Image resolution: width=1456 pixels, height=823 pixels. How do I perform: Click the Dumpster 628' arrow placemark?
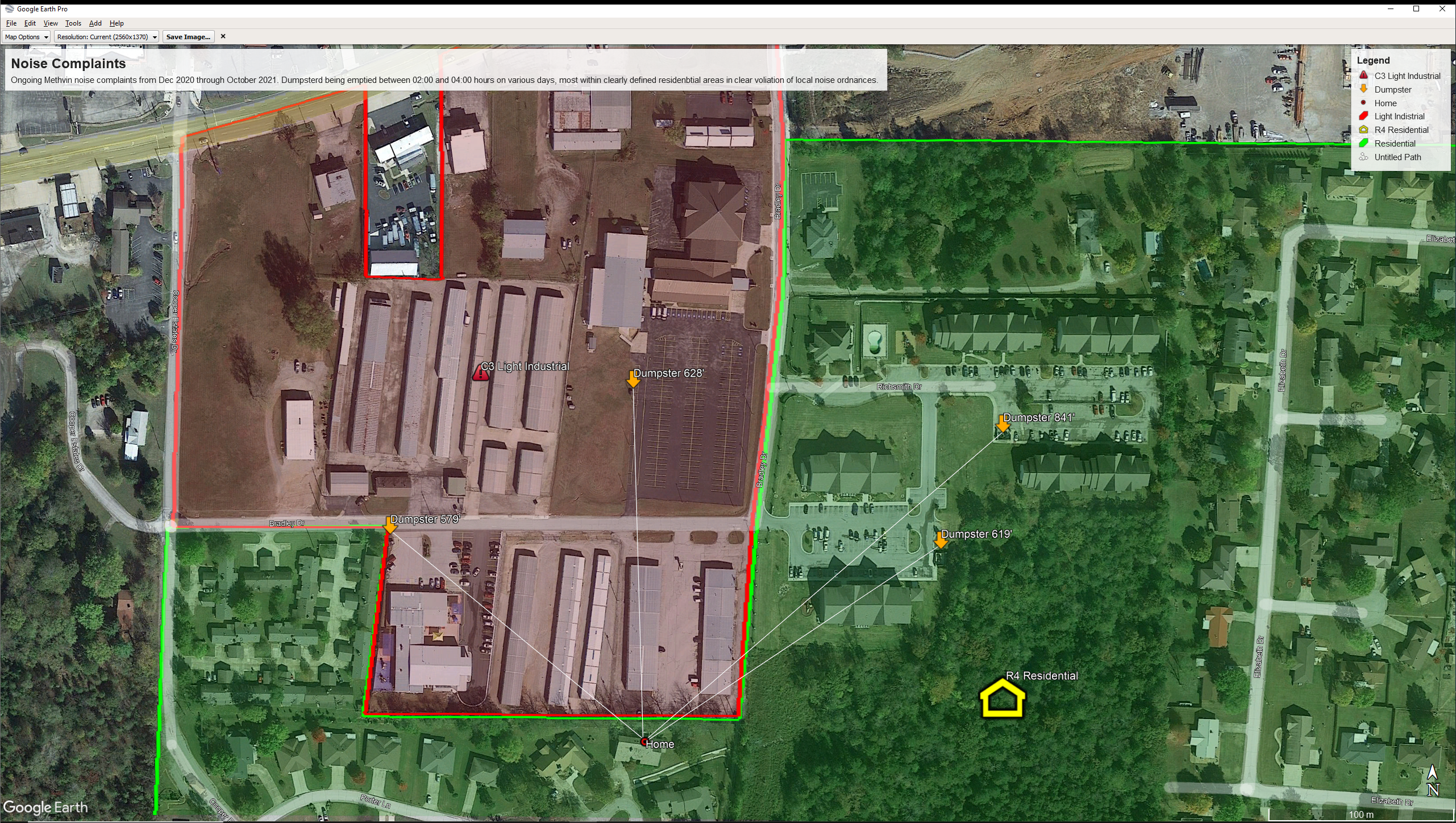[x=633, y=379]
